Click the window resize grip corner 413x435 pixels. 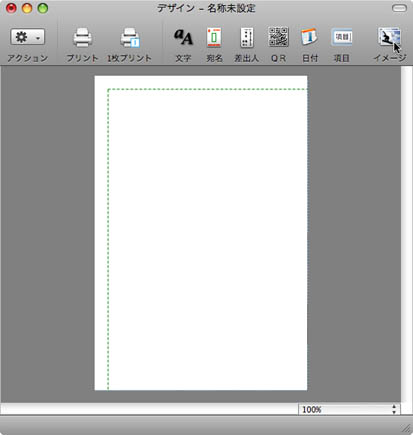coord(406,428)
